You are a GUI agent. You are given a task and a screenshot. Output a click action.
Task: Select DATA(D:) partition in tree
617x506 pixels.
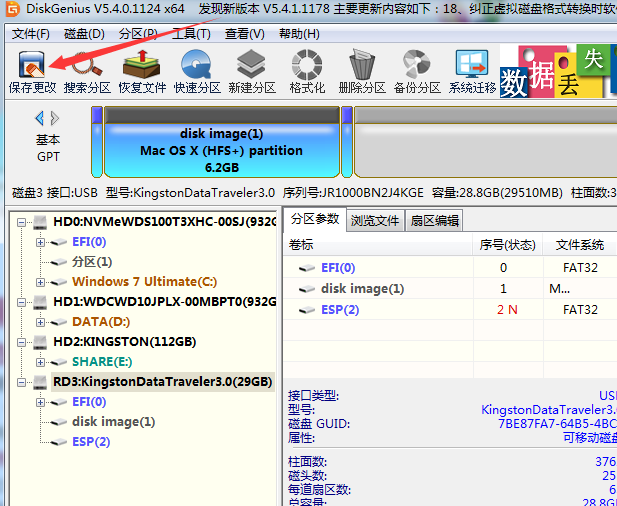(101, 322)
